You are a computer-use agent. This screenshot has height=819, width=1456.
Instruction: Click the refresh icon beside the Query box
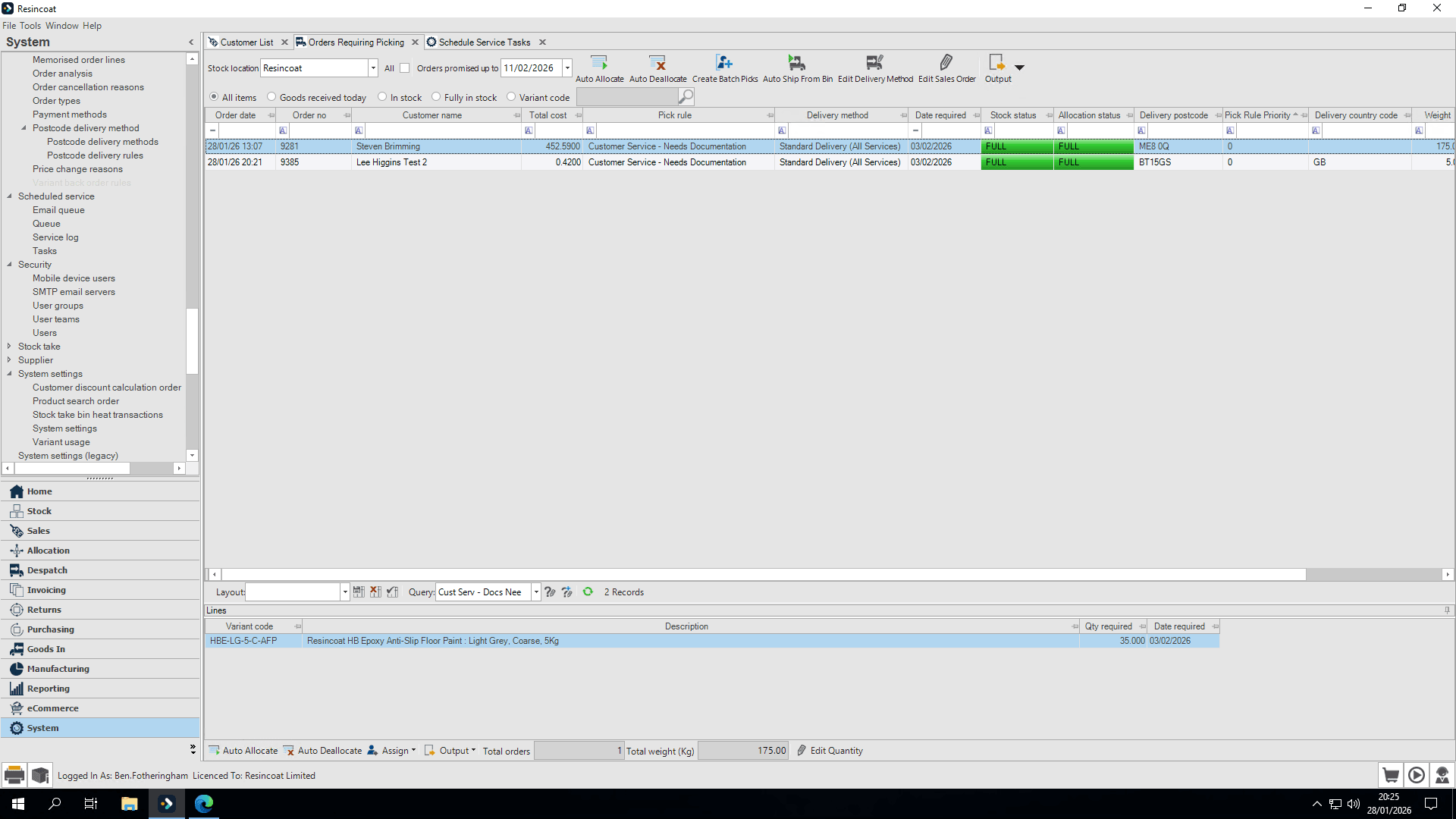pyautogui.click(x=588, y=591)
